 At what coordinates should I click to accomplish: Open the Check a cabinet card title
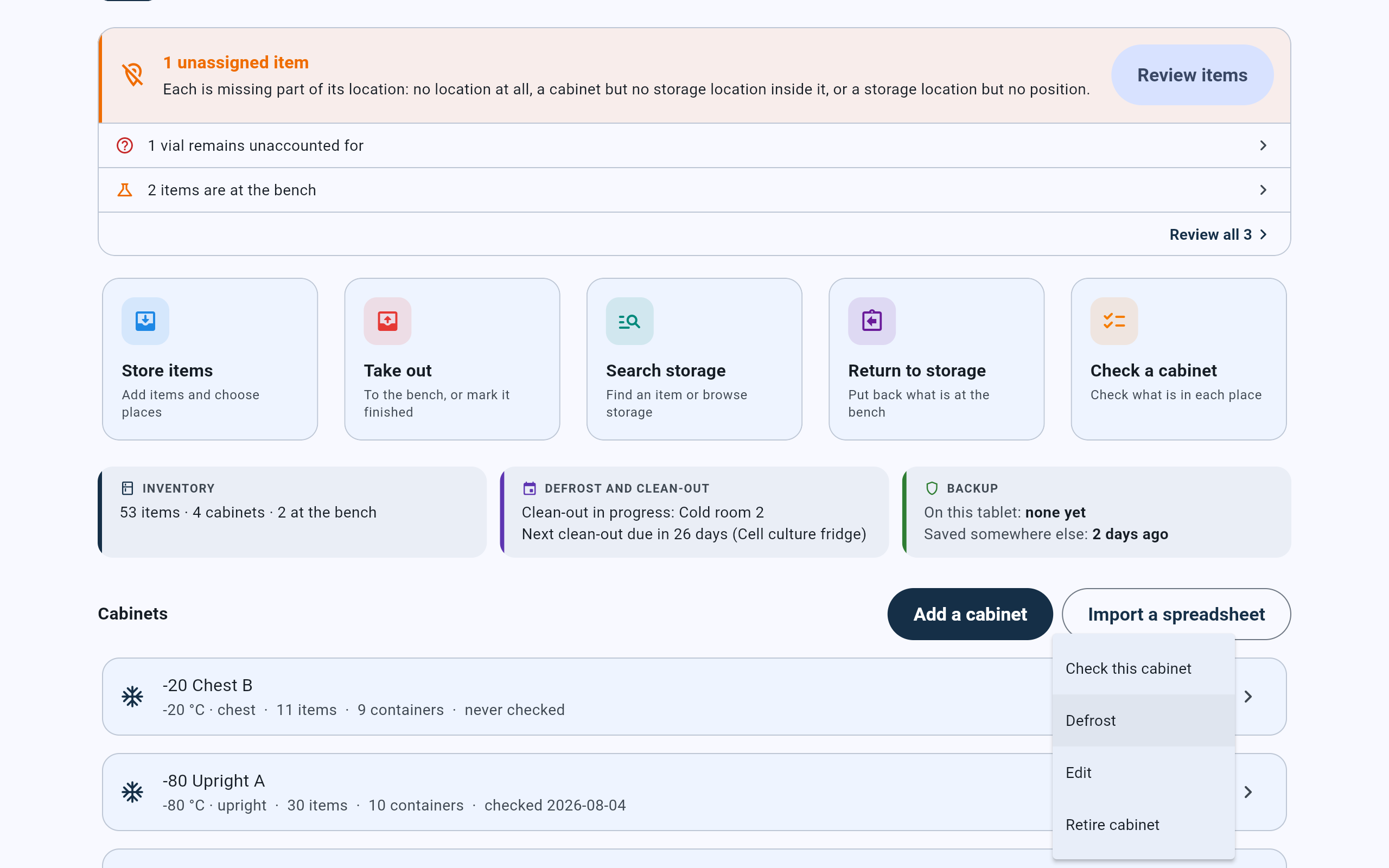pyautogui.click(x=1154, y=371)
